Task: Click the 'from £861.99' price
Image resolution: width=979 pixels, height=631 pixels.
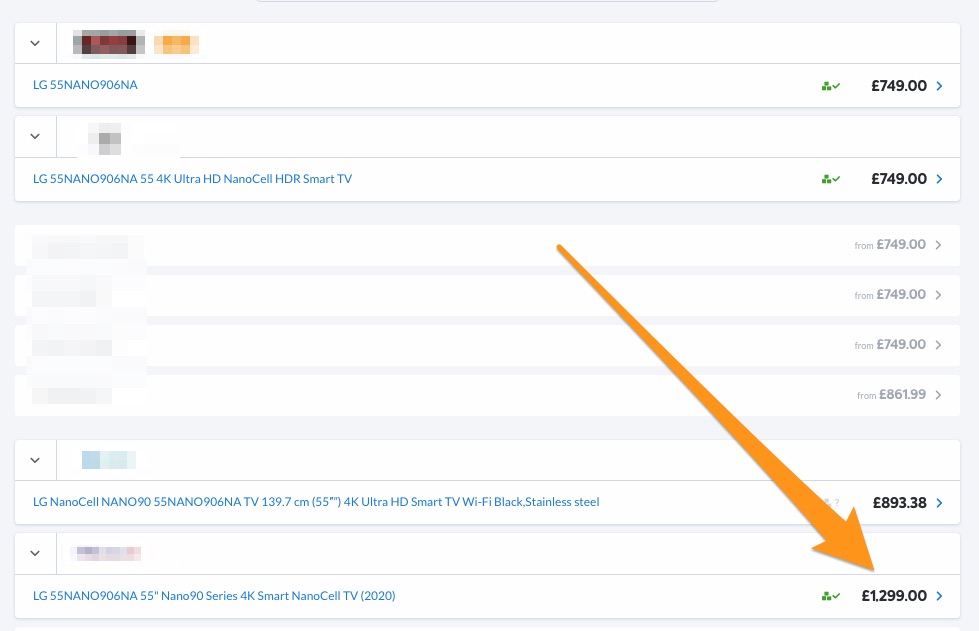Action: [892, 394]
